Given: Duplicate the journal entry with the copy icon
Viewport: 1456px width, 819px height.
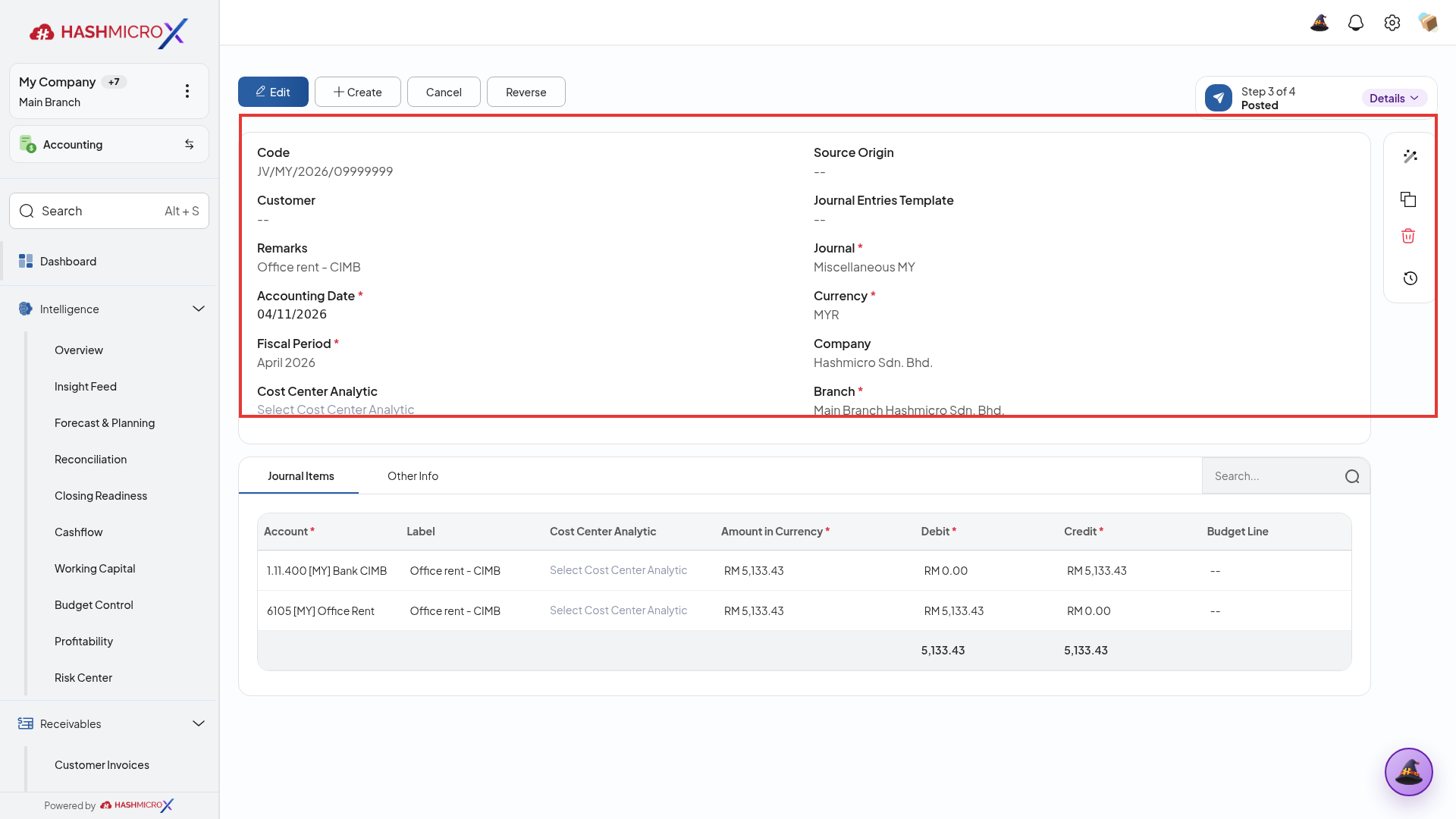Looking at the screenshot, I should (1408, 199).
